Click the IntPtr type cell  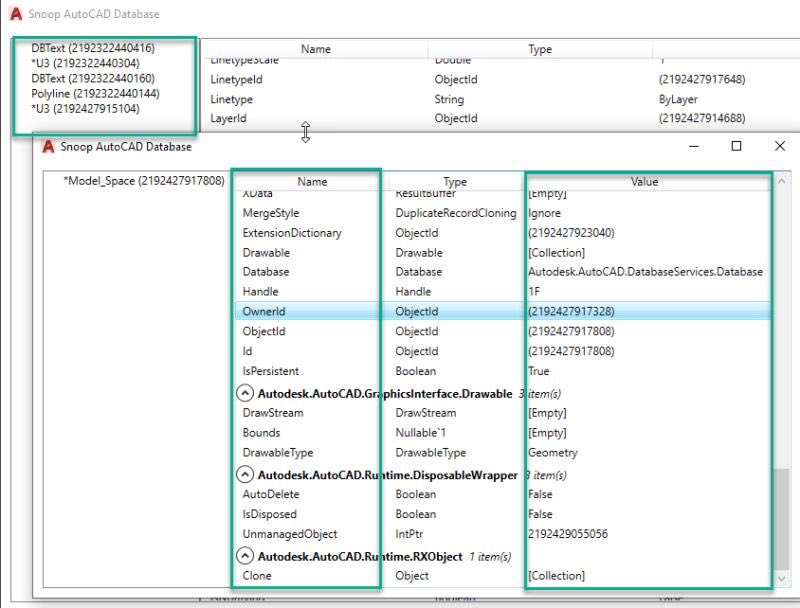(x=409, y=534)
